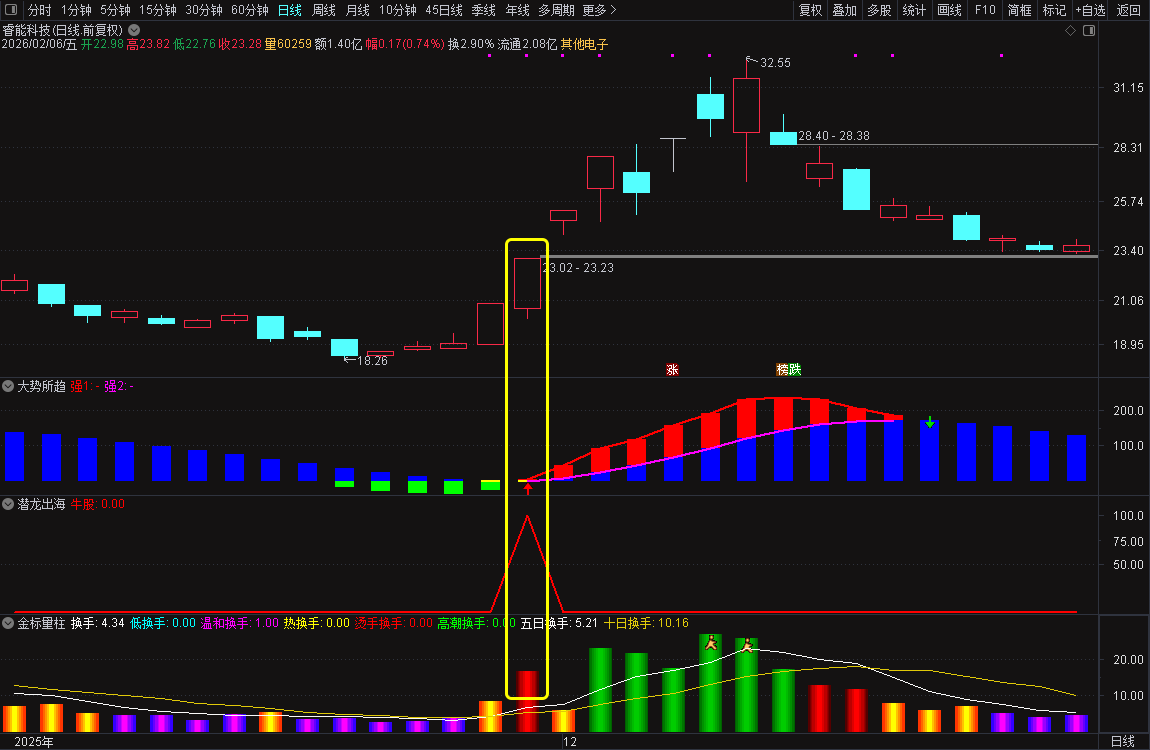
Task: Switch to the 分时 intraday view
Action: click(40, 10)
